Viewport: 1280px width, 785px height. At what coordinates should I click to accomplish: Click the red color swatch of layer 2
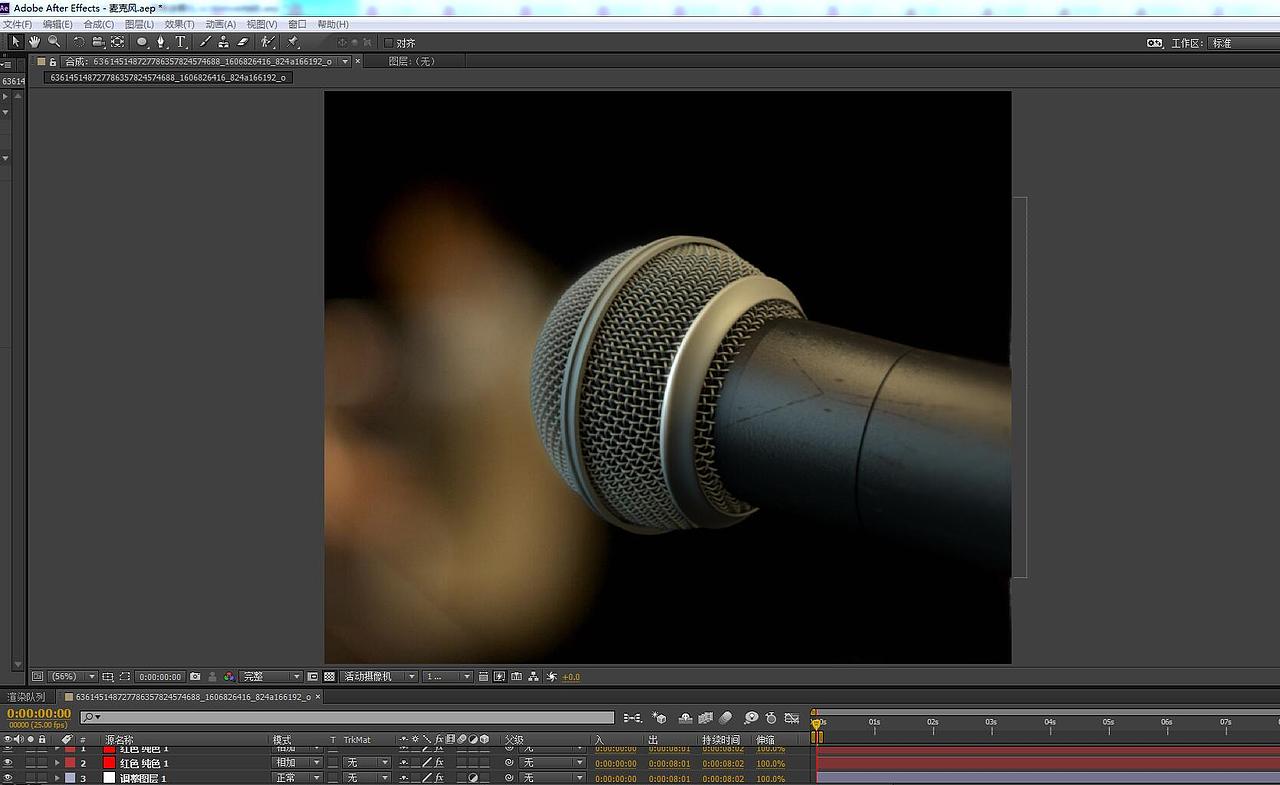[110, 763]
